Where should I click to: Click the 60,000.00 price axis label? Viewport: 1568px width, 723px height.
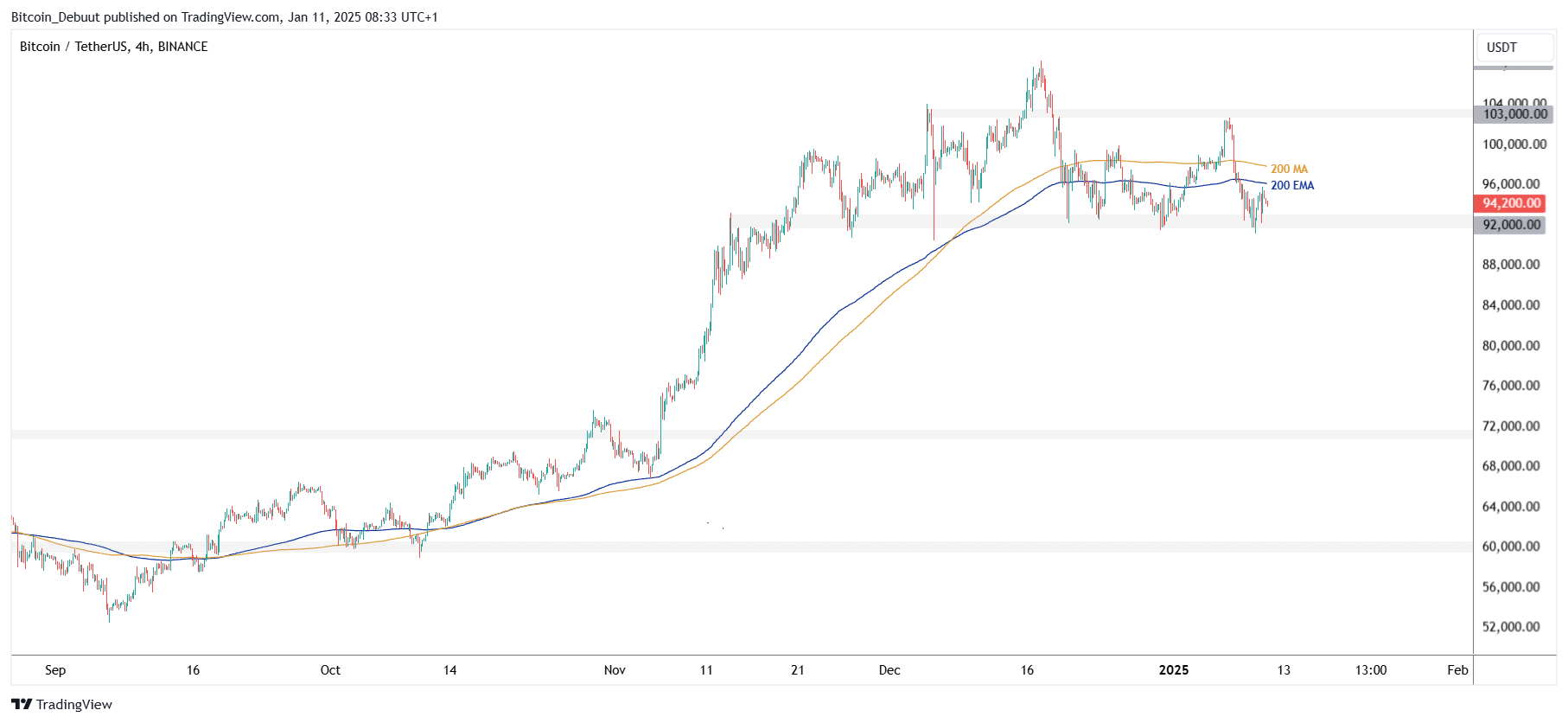point(1511,547)
